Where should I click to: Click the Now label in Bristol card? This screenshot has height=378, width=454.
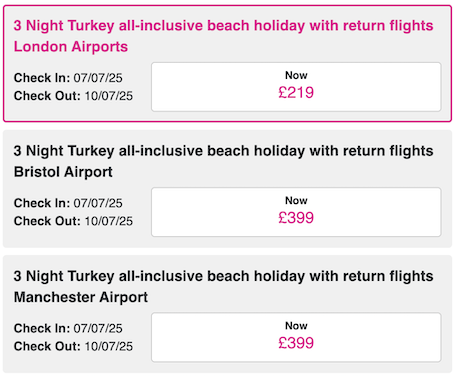click(x=296, y=201)
